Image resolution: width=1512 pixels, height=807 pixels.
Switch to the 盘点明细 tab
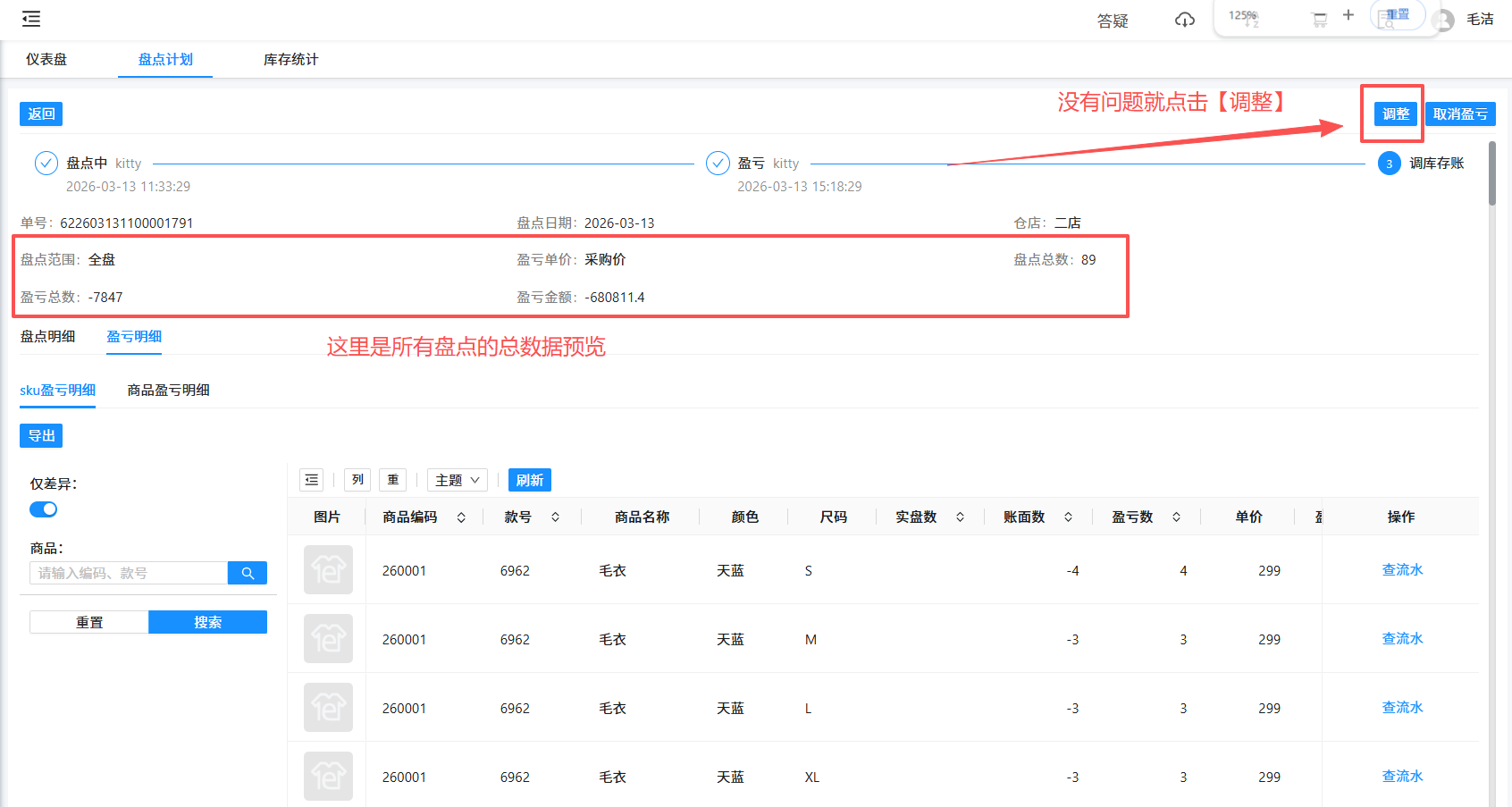[48, 337]
